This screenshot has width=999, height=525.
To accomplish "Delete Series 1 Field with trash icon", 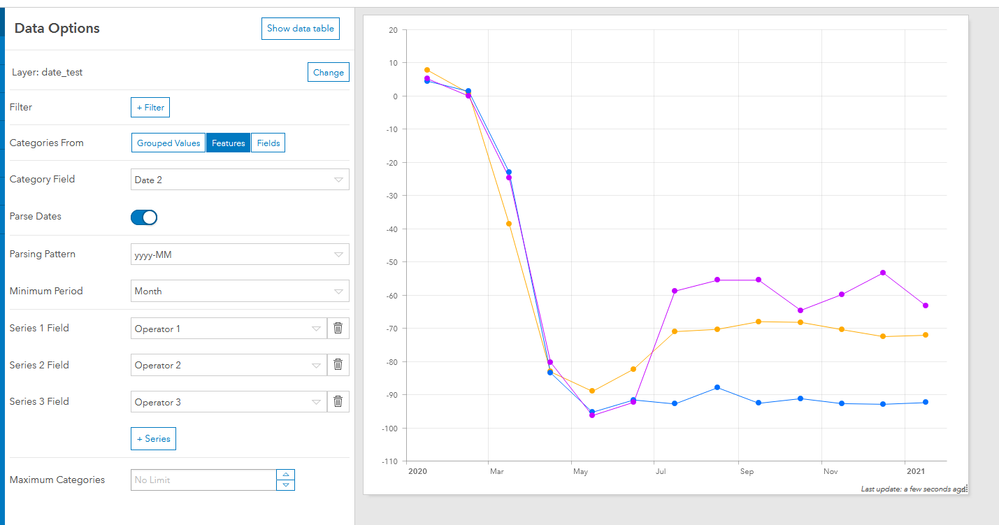I will [338, 328].
